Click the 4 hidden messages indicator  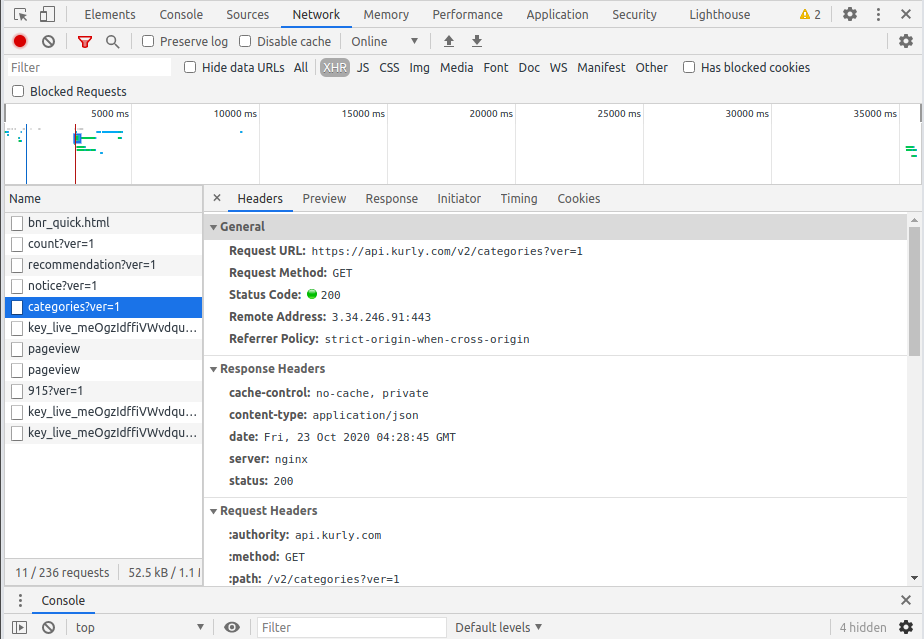pos(863,627)
